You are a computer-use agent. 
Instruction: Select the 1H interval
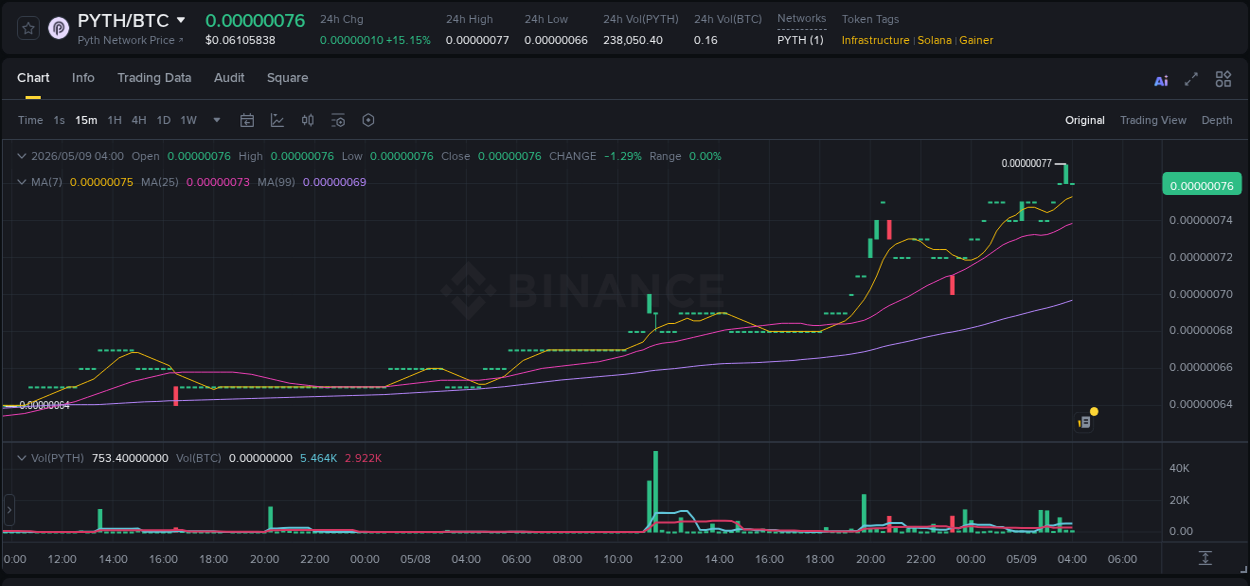pos(114,120)
